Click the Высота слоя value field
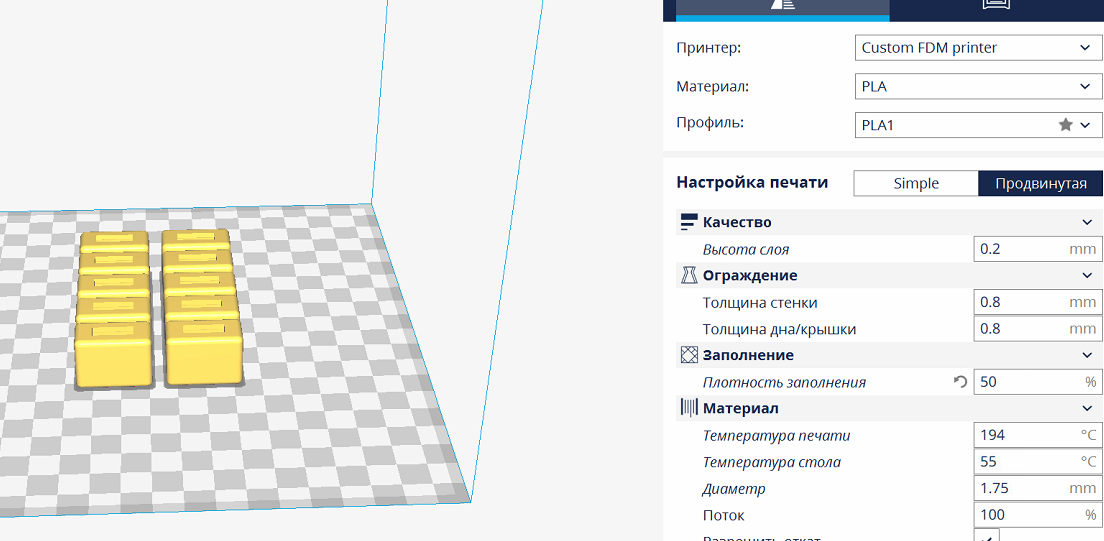1104x541 pixels. 1038,249
